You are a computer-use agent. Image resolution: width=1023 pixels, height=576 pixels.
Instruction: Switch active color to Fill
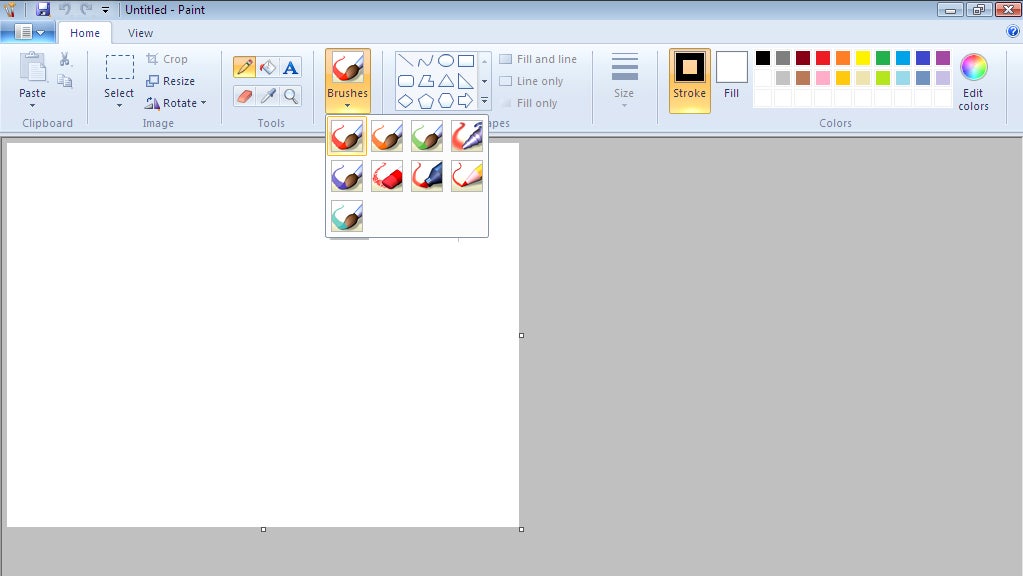pyautogui.click(x=731, y=77)
